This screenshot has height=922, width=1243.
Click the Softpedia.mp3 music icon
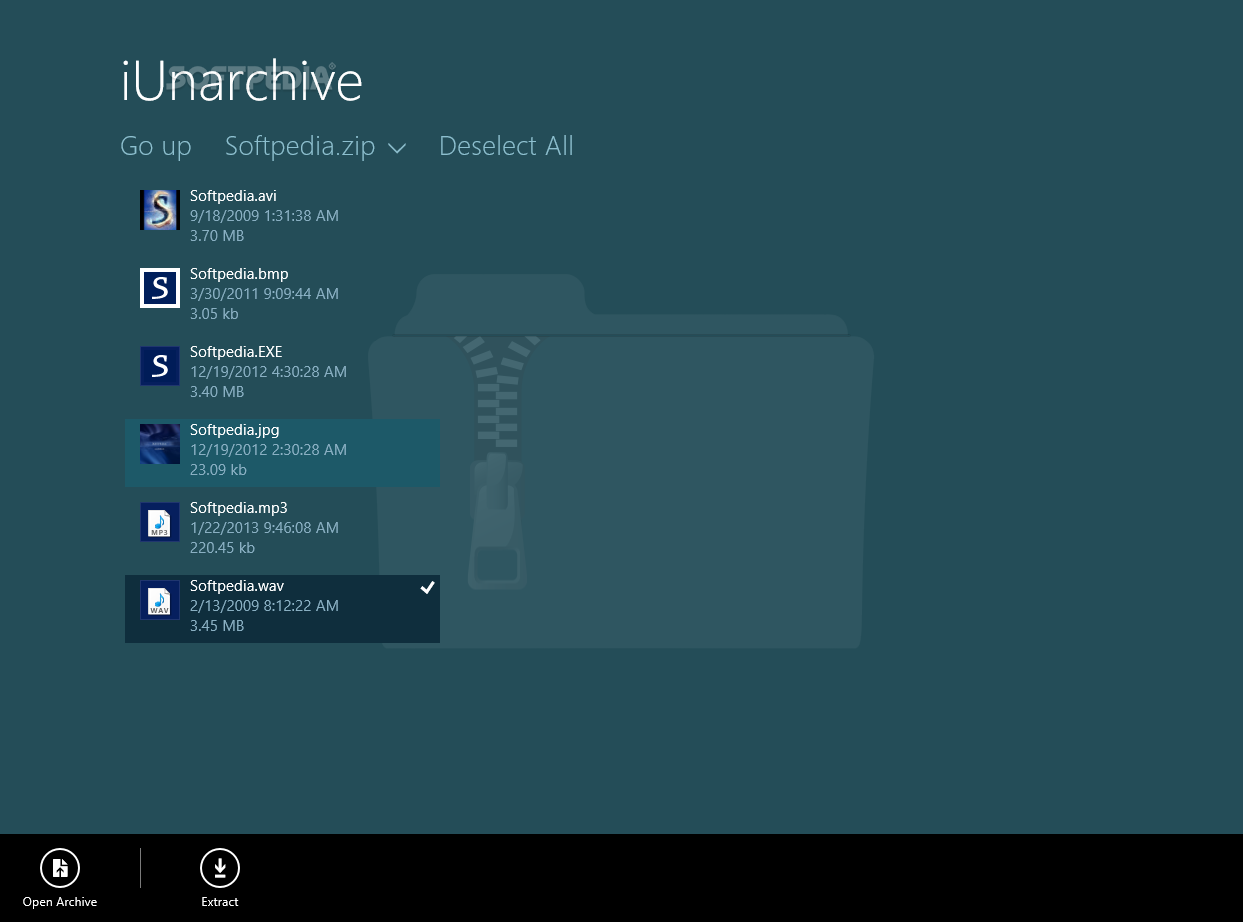[160, 522]
